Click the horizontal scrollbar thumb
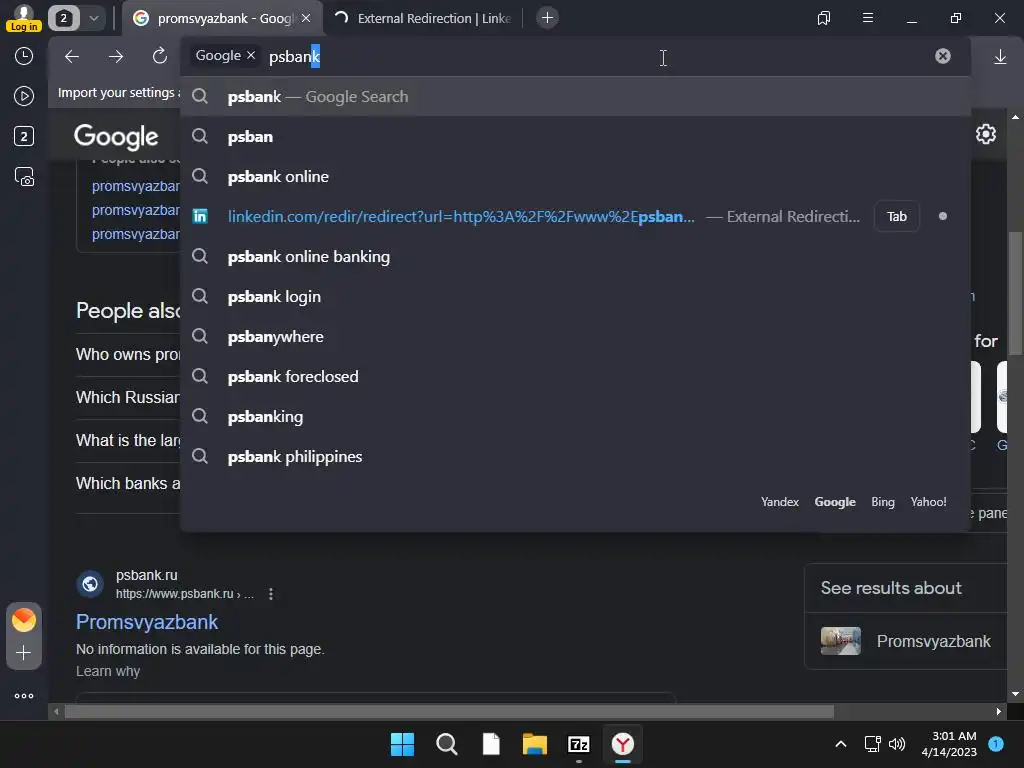 [x=449, y=712]
